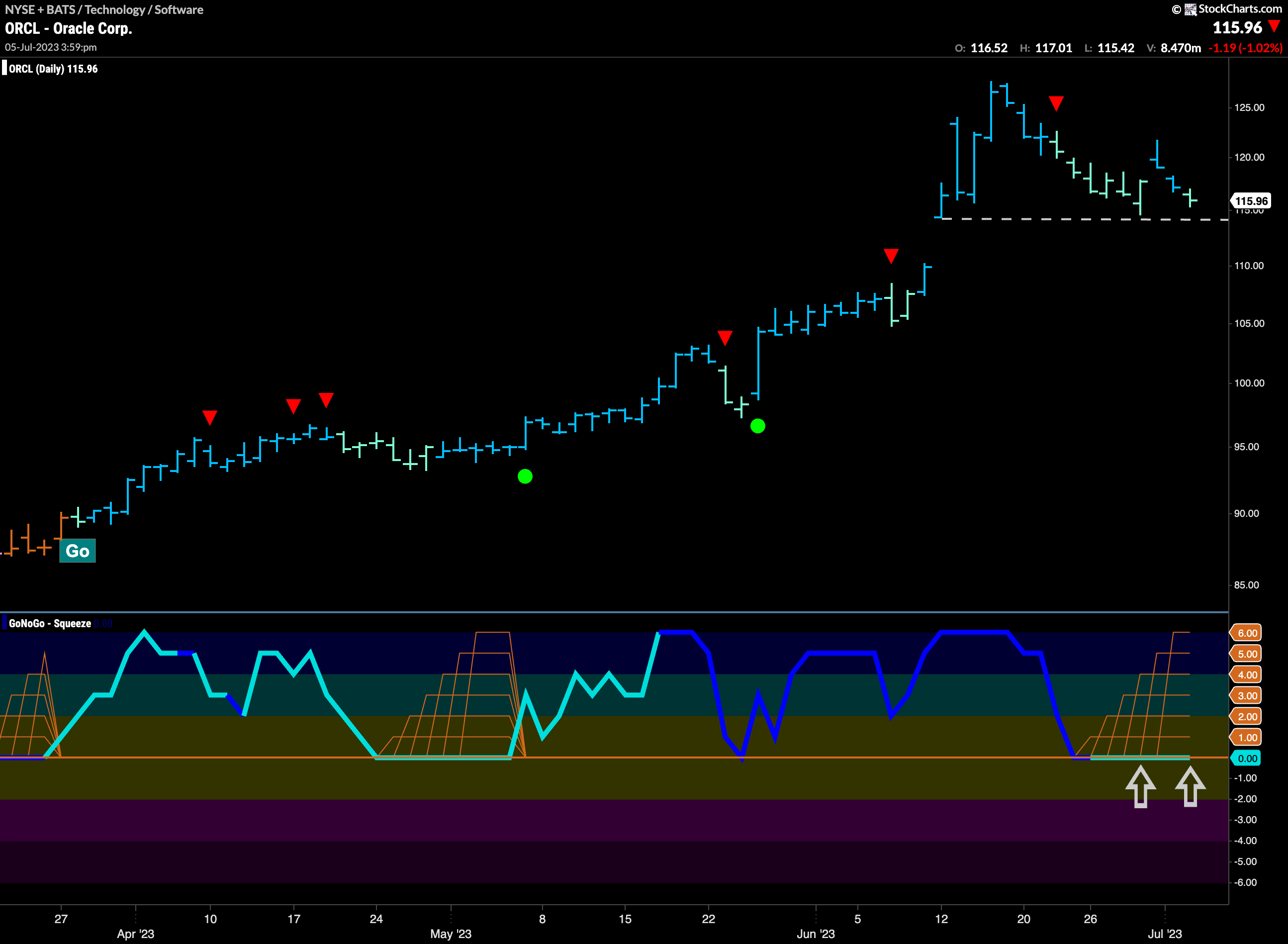Click the orange 3.00 squeeze level tag
Viewport: 1288px width, 944px height.
click(x=1246, y=695)
